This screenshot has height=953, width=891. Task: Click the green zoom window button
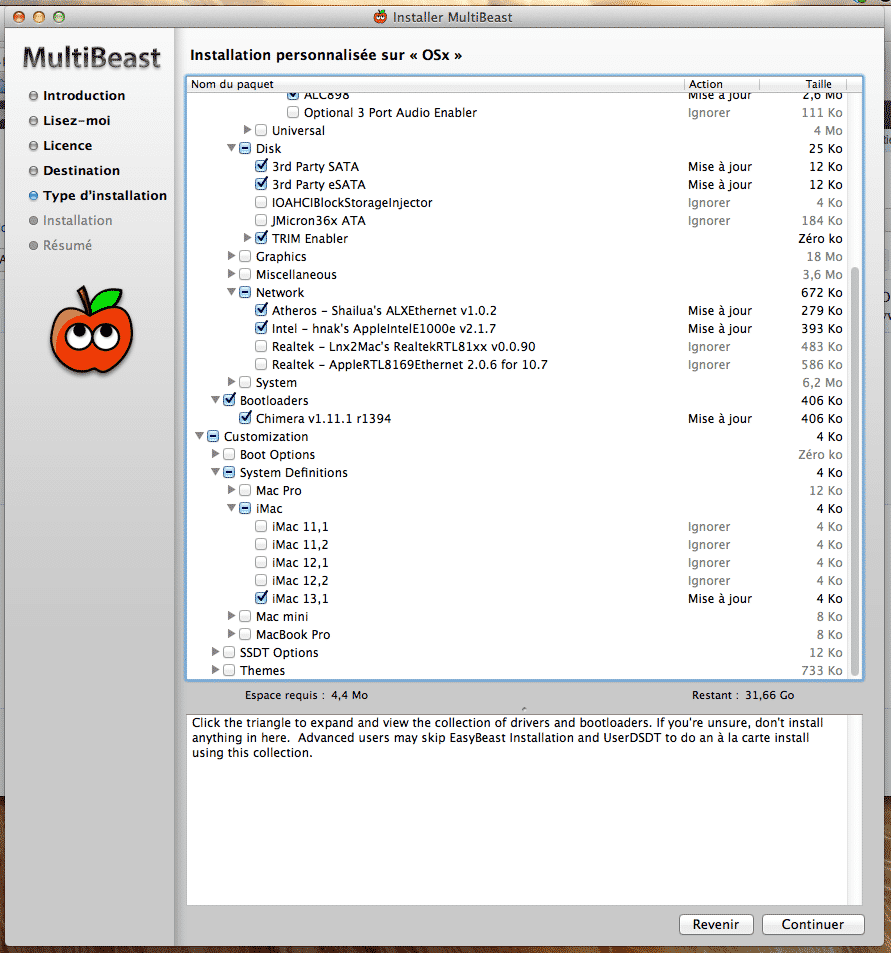59,17
